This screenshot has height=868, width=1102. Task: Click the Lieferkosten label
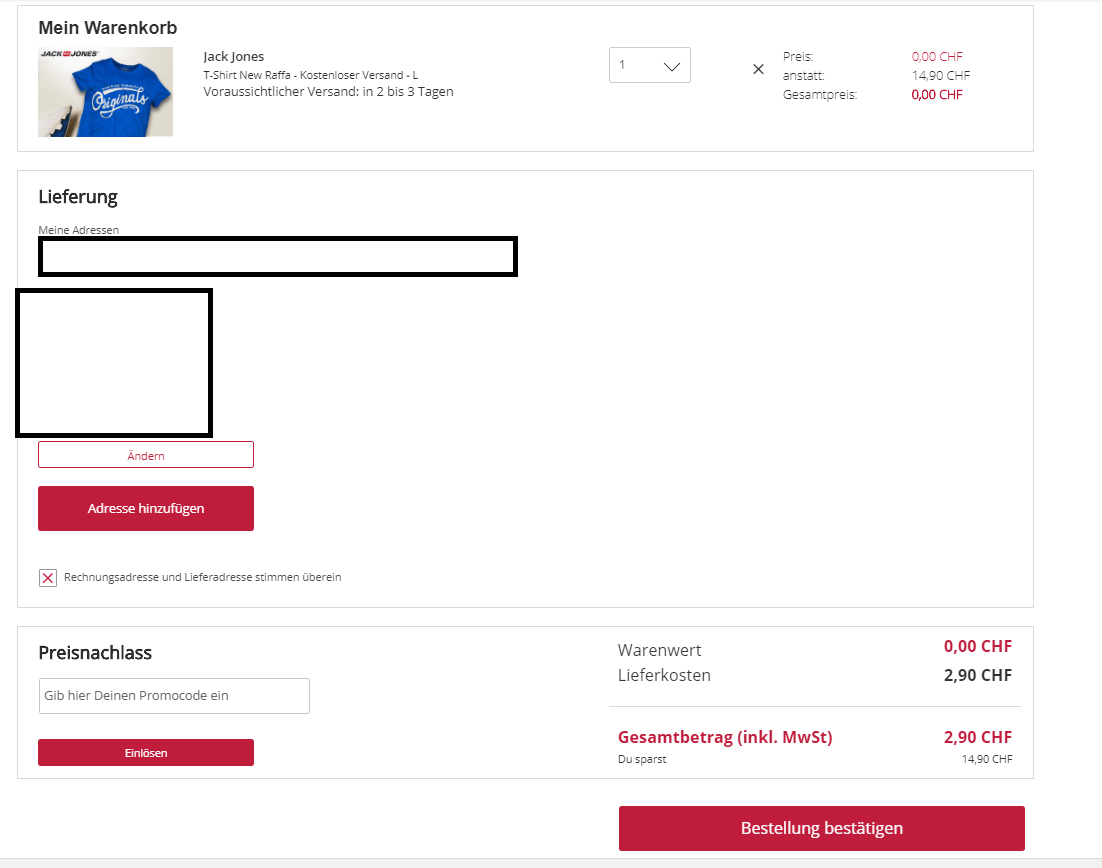tap(664, 675)
